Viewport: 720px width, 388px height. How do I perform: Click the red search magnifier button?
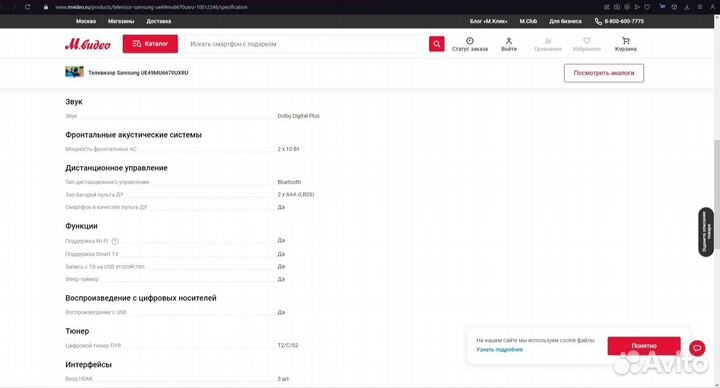[436, 44]
